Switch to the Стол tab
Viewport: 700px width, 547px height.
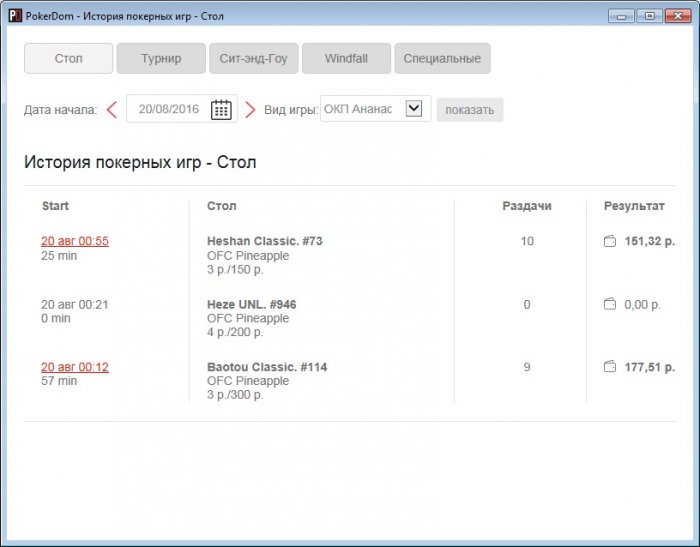[x=68, y=58]
